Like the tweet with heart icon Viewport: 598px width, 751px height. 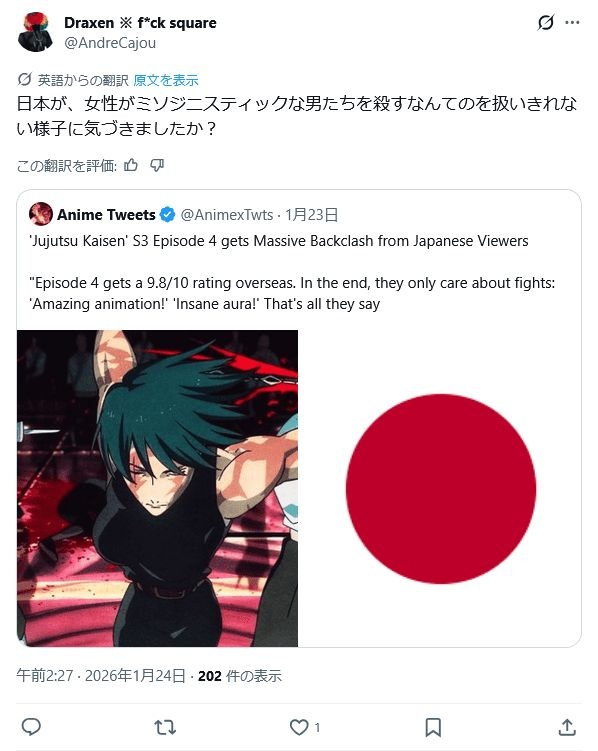[299, 727]
